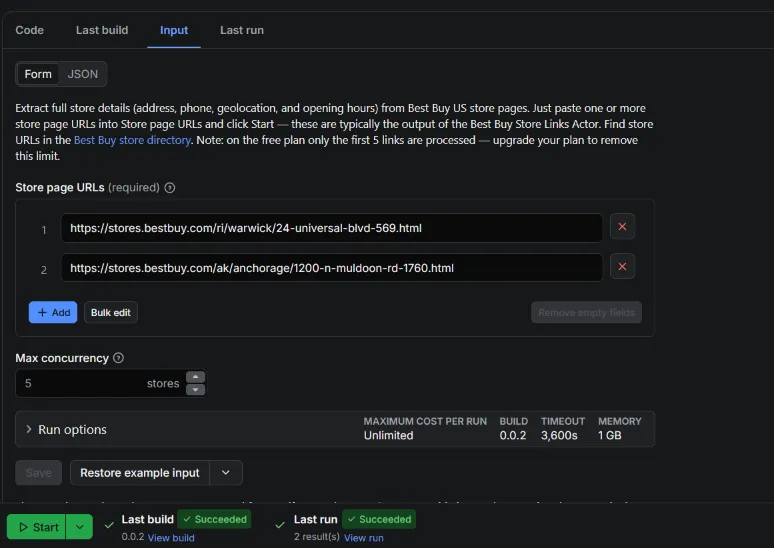Click the green Start button

(37, 527)
